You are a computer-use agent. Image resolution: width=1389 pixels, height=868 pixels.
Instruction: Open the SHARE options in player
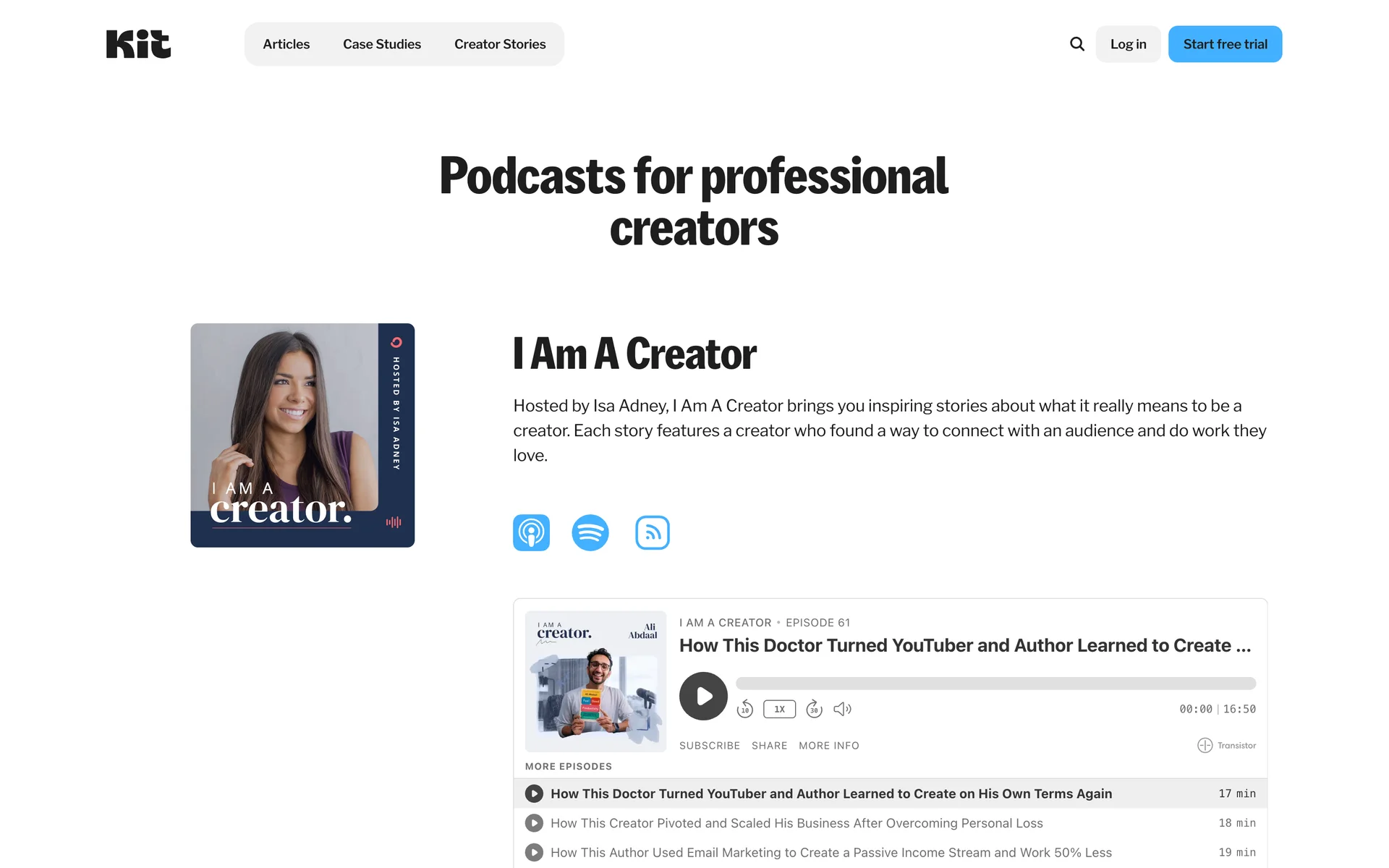[x=769, y=745]
